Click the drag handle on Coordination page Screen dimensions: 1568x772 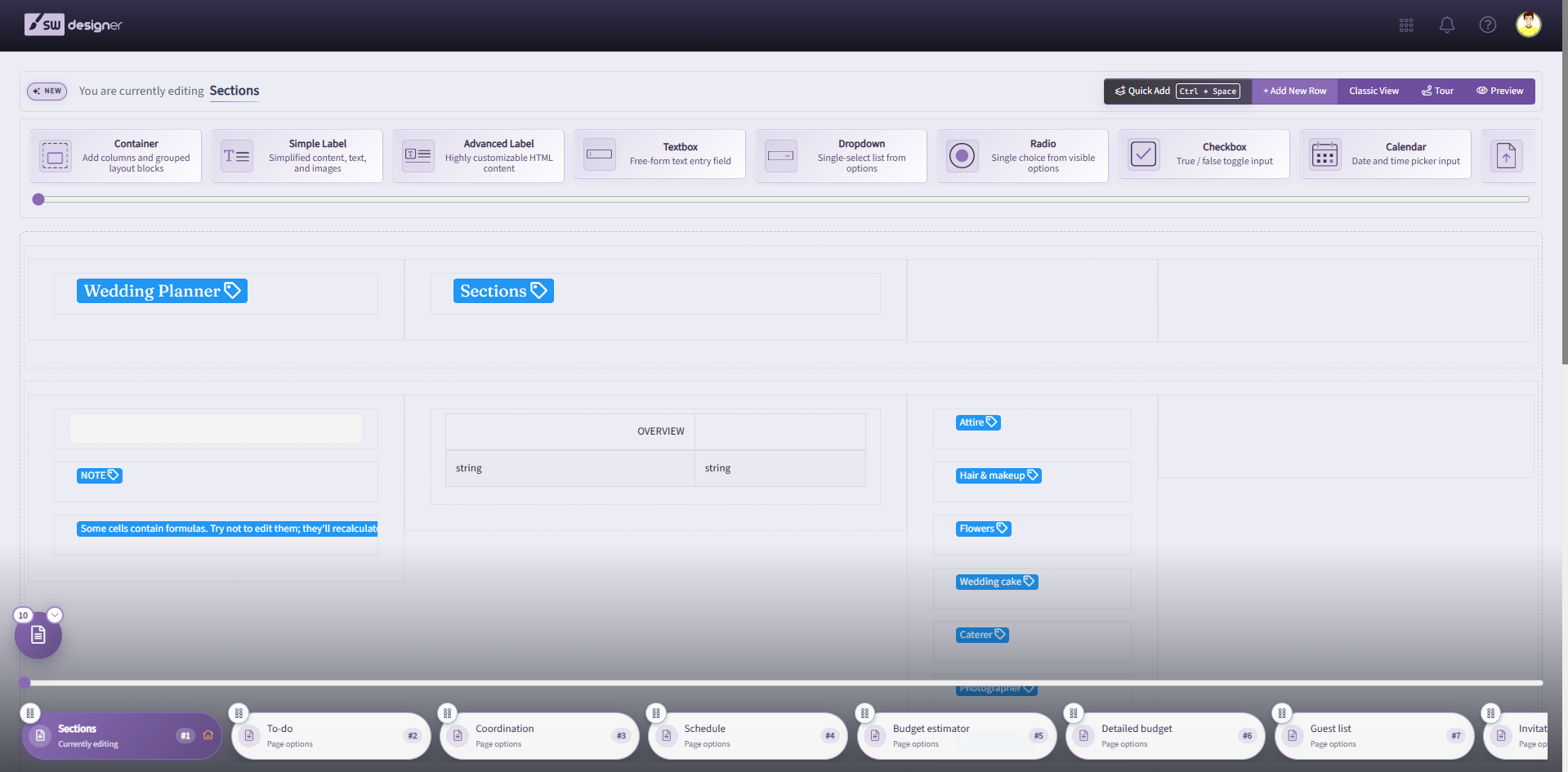click(x=447, y=713)
